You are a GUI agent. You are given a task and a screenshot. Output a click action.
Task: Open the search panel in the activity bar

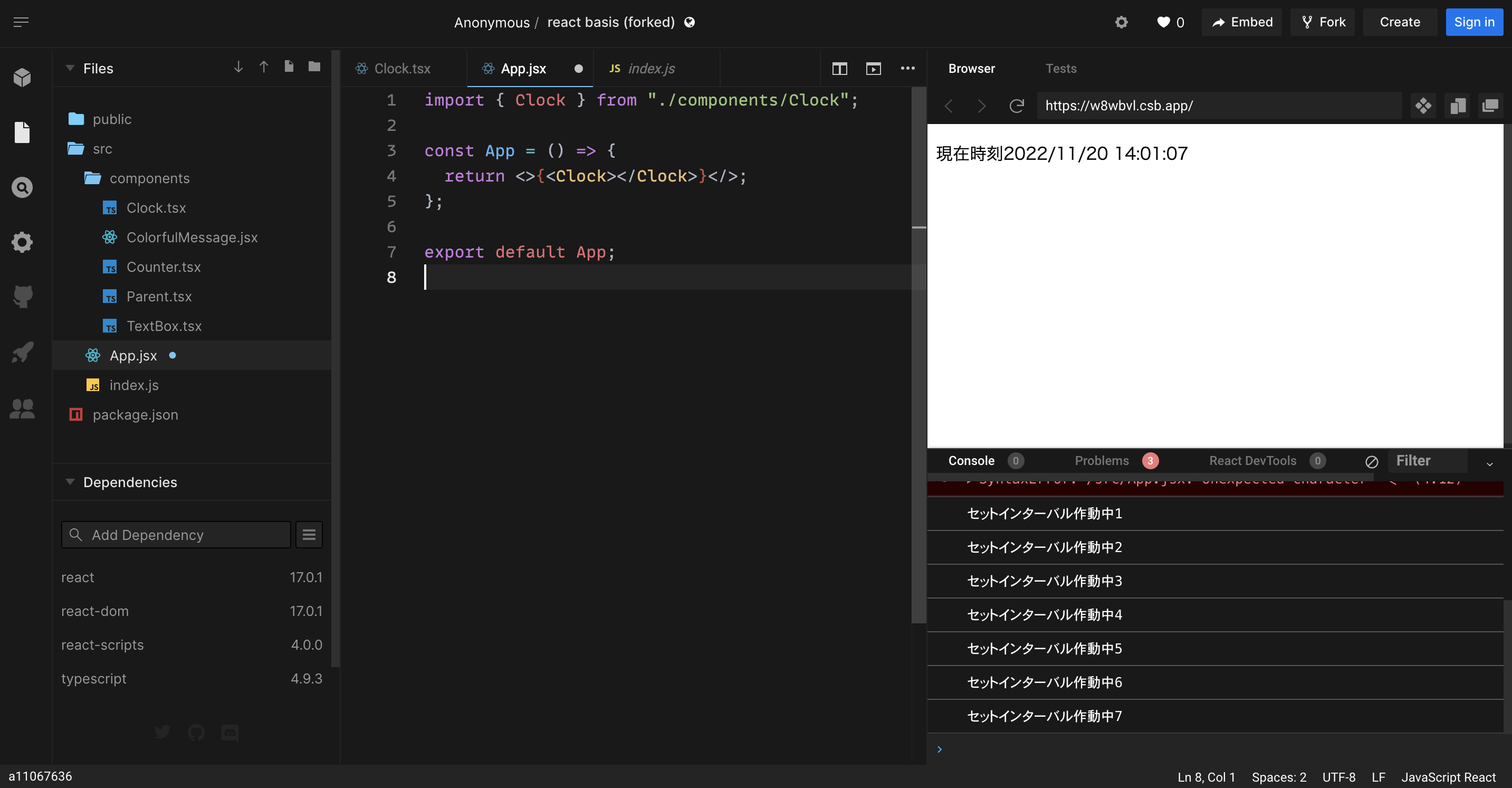click(x=22, y=187)
